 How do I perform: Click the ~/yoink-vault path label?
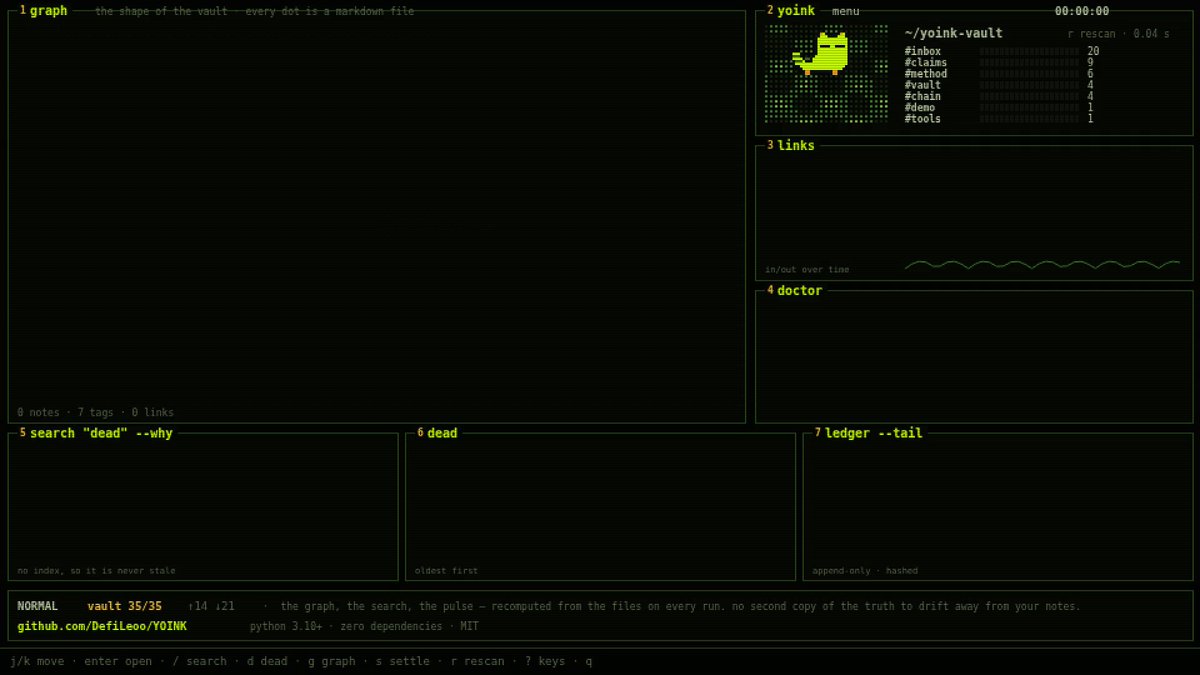(953, 33)
